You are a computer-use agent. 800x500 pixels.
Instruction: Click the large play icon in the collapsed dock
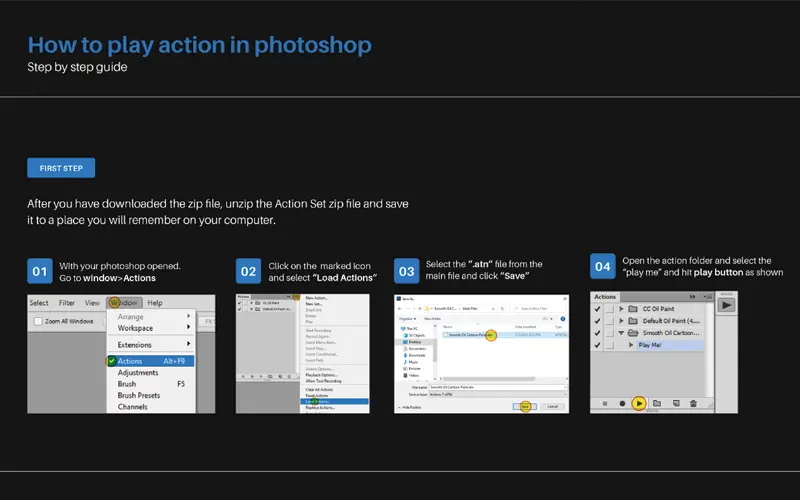click(727, 305)
